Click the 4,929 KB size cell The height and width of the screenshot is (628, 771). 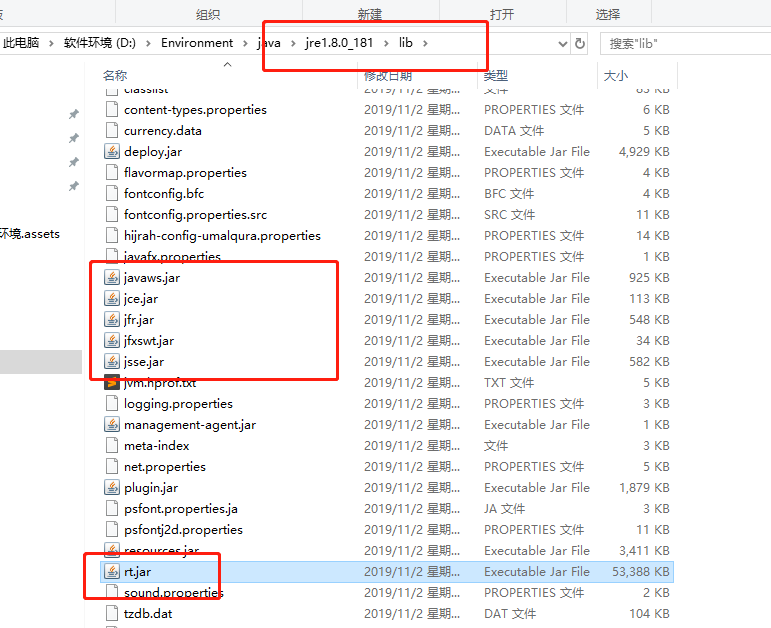[x=644, y=151]
